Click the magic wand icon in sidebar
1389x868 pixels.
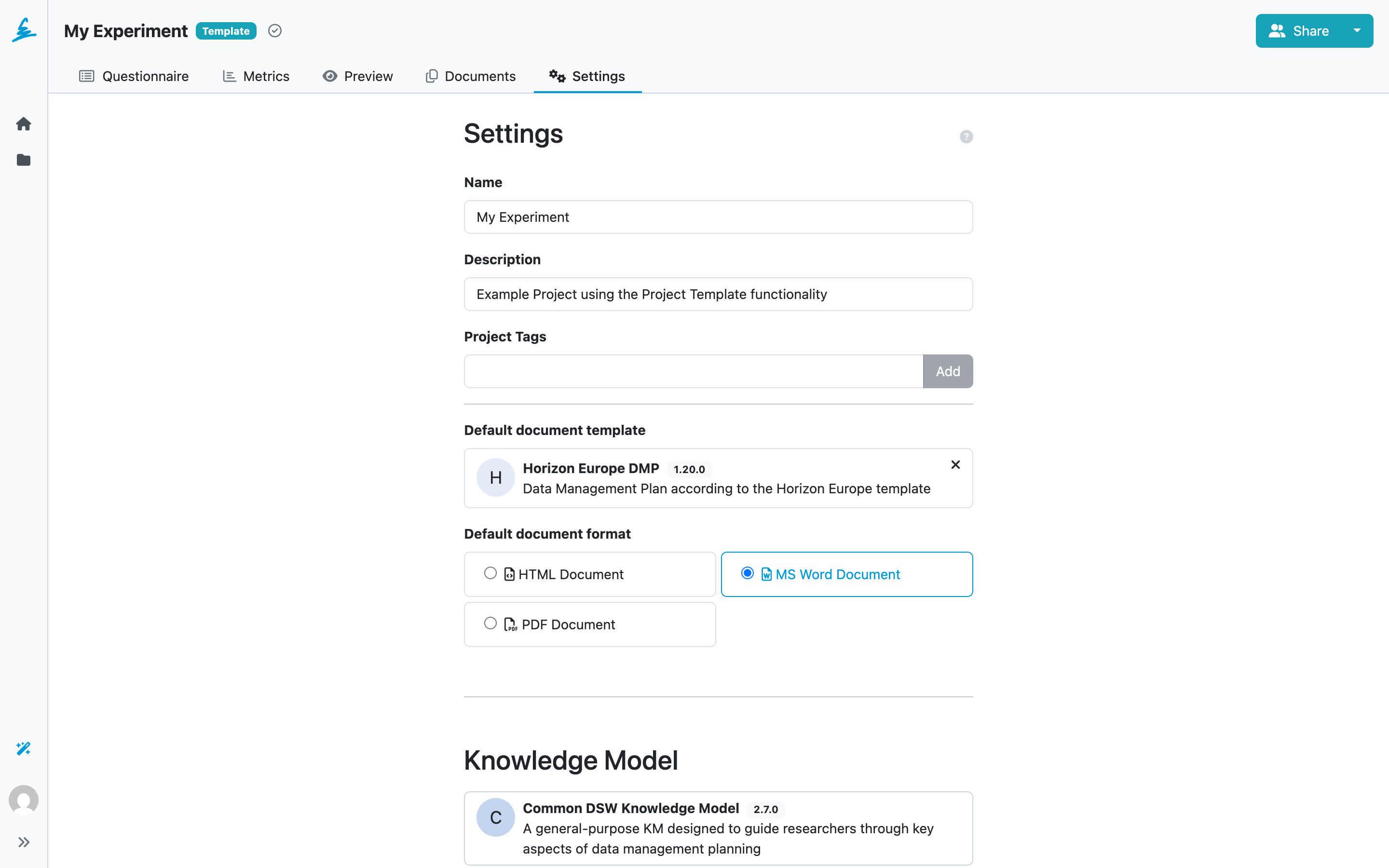[x=24, y=748]
